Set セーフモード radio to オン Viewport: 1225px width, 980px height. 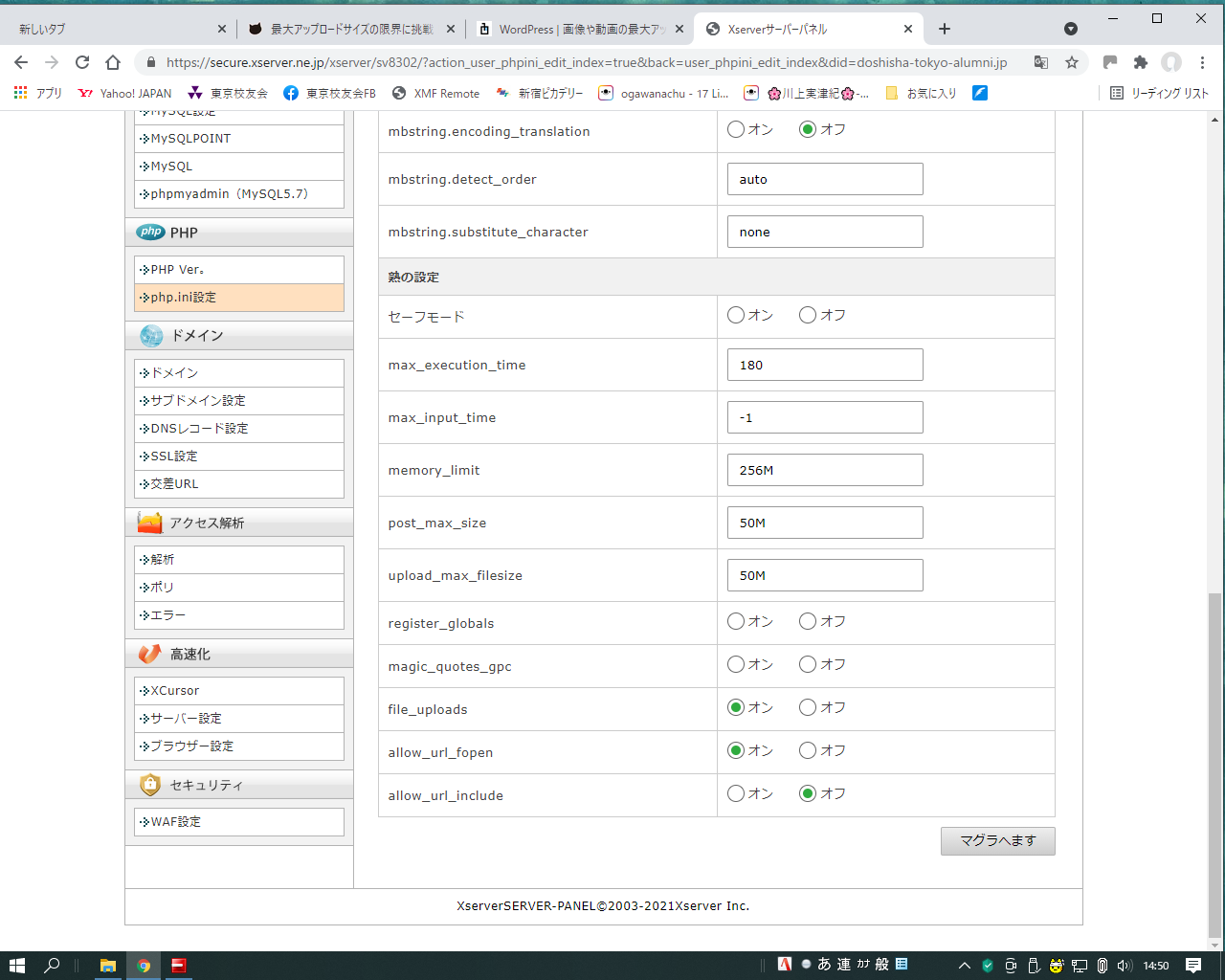coord(736,315)
